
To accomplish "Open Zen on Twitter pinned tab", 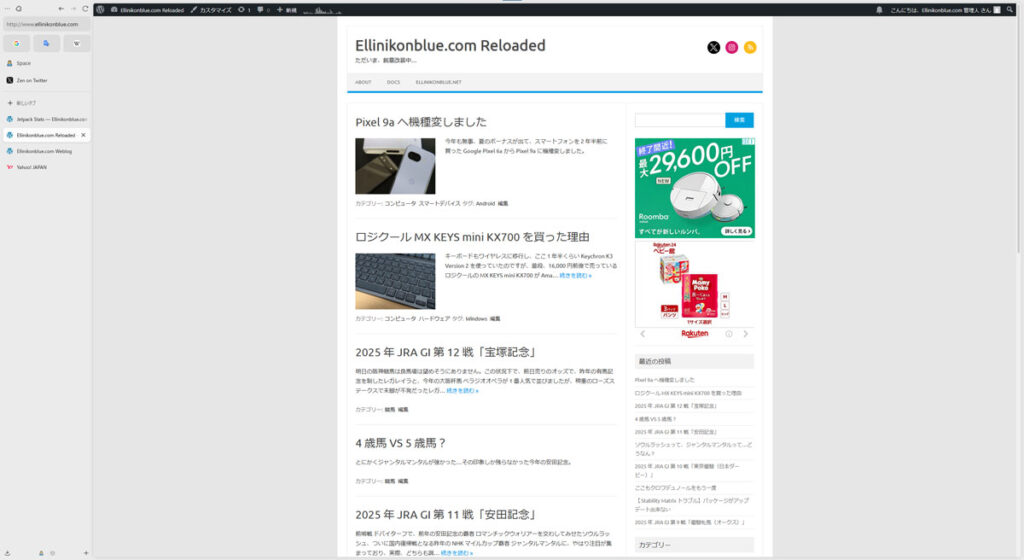I will pyautogui.click(x=46, y=80).
